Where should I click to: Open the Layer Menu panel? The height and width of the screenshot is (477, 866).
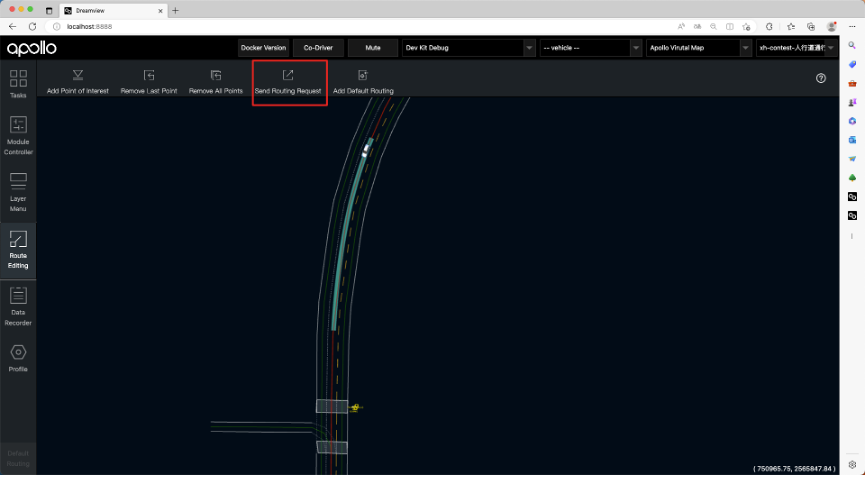click(x=18, y=192)
